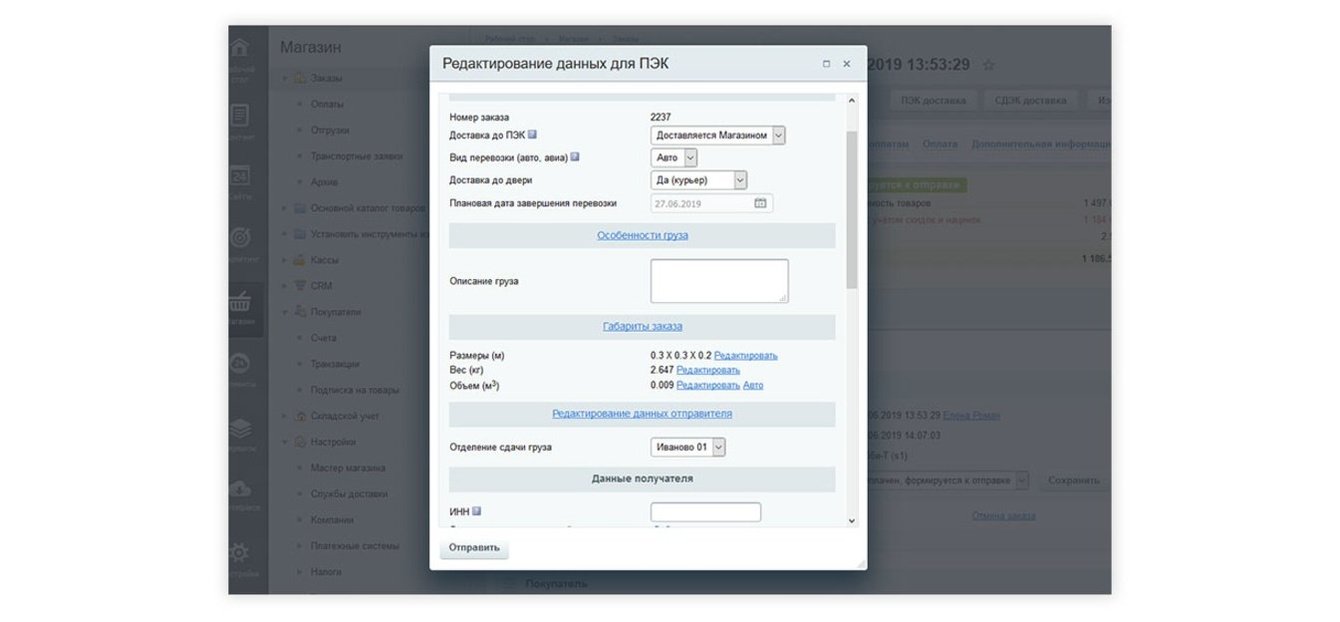Expand the Заказы tree node in sidebar
The height and width of the screenshot is (622, 1340).
click(284, 79)
